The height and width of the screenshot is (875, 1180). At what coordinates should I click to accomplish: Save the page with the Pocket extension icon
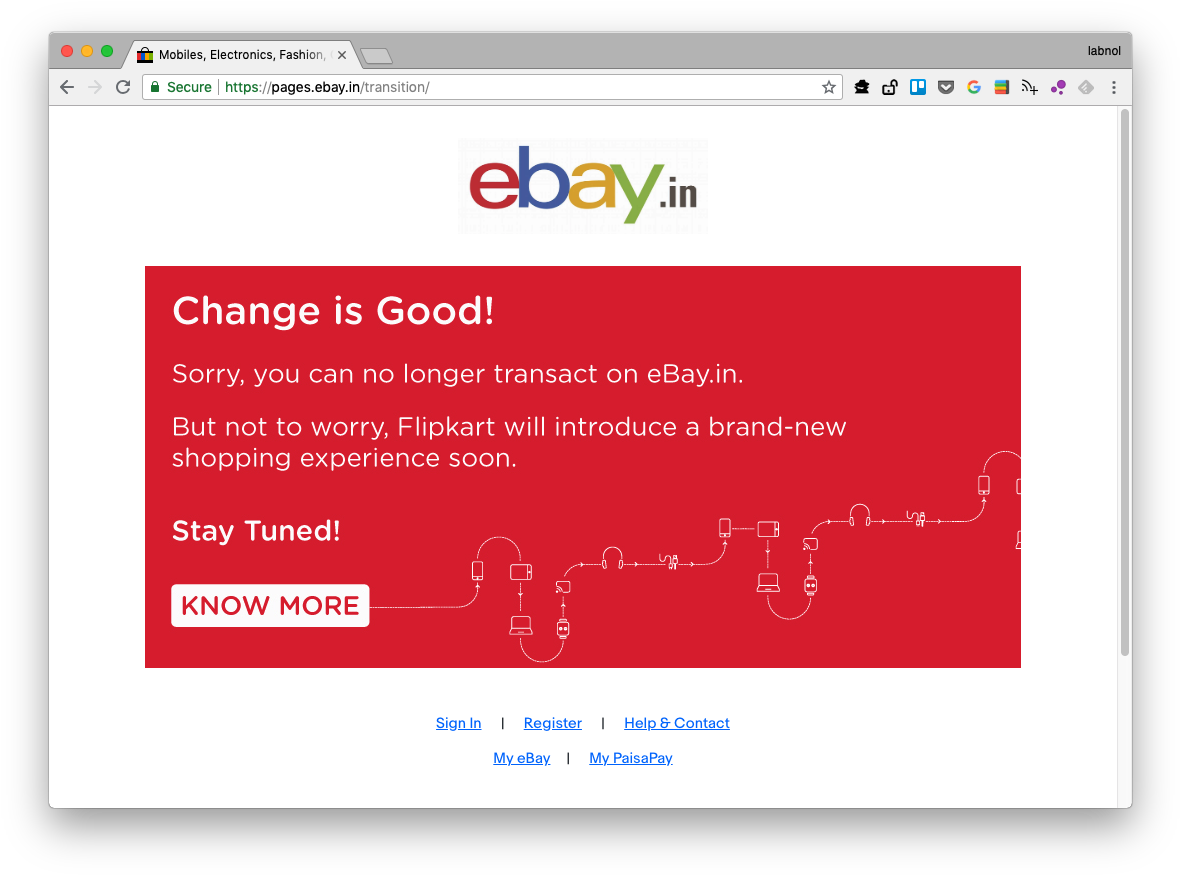(x=946, y=87)
